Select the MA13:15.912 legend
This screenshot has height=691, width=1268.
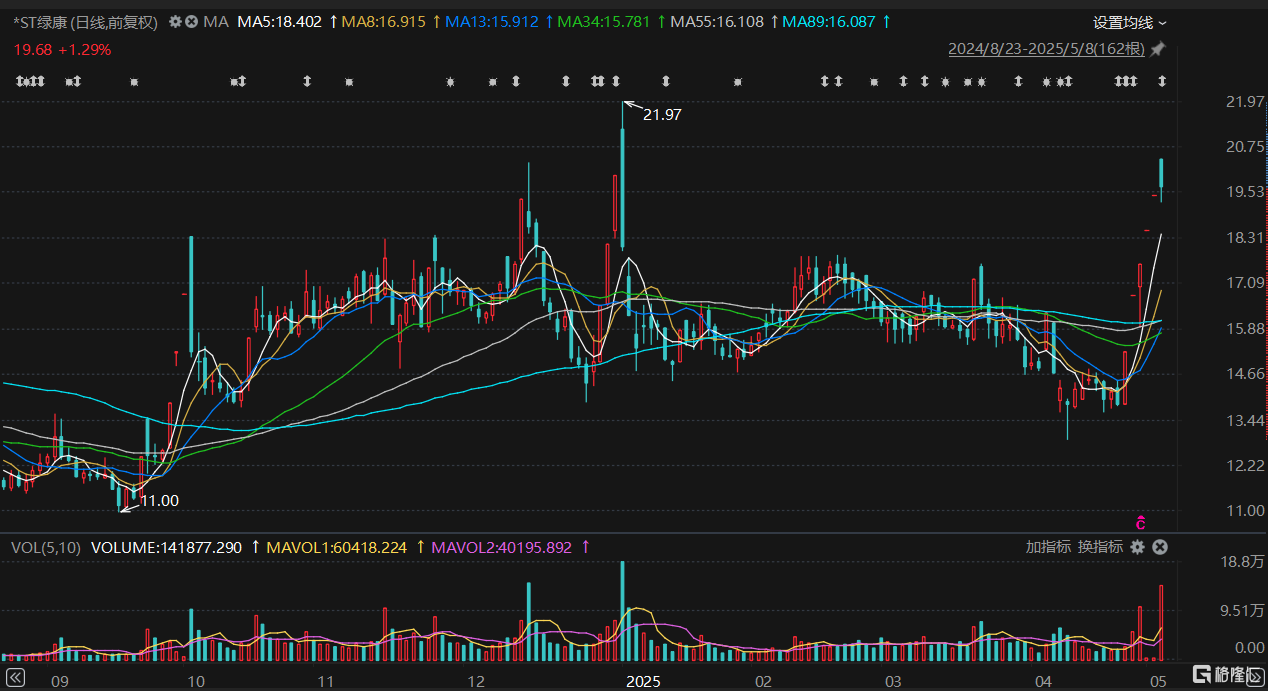point(491,21)
